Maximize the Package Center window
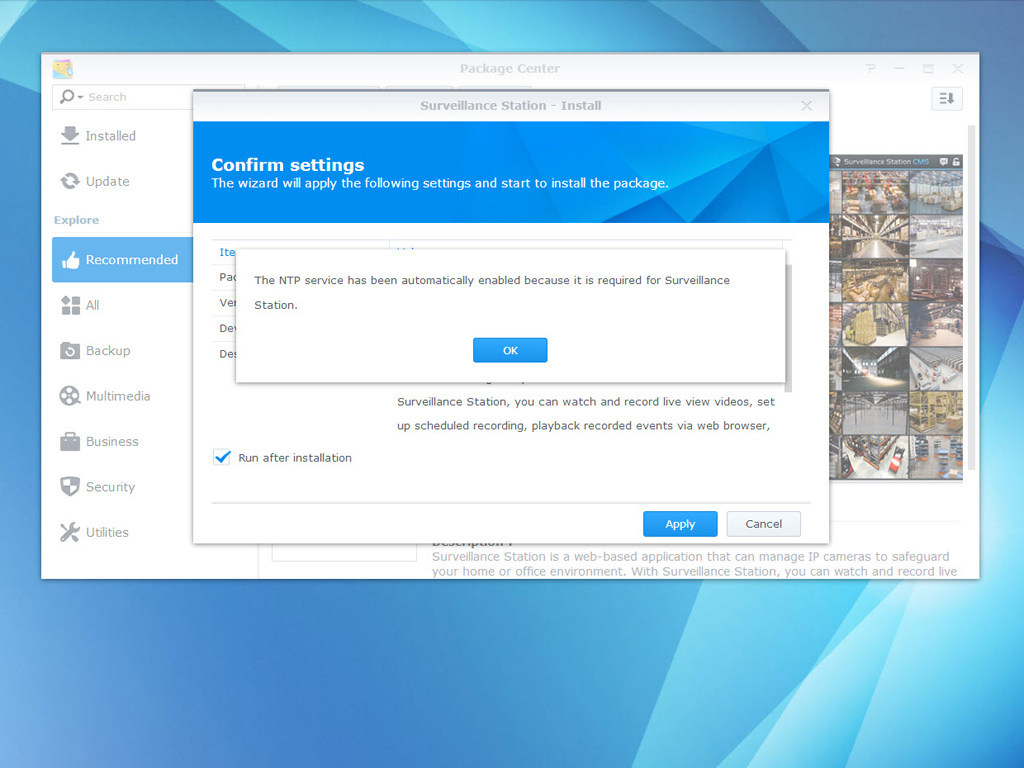 [928, 69]
